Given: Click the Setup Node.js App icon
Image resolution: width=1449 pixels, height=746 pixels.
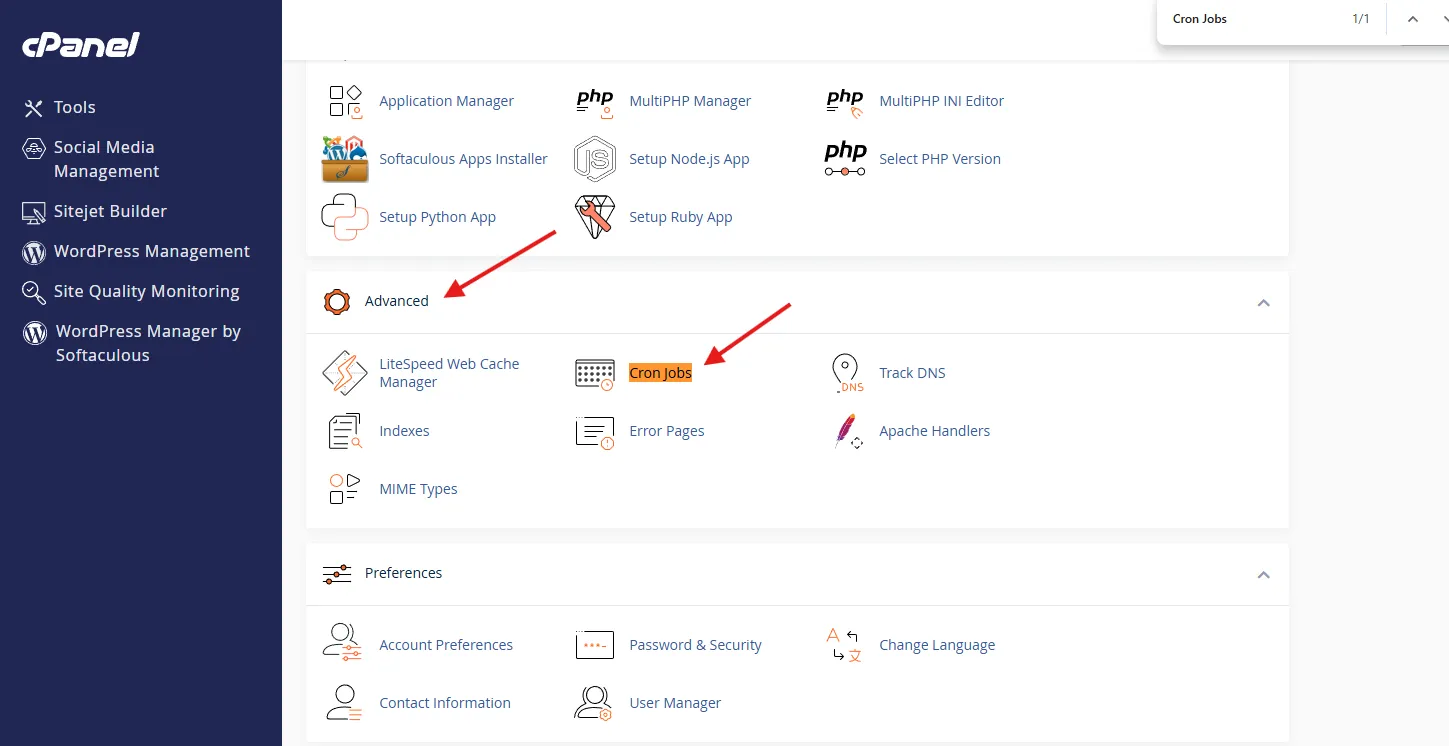Looking at the screenshot, I should pyautogui.click(x=595, y=159).
